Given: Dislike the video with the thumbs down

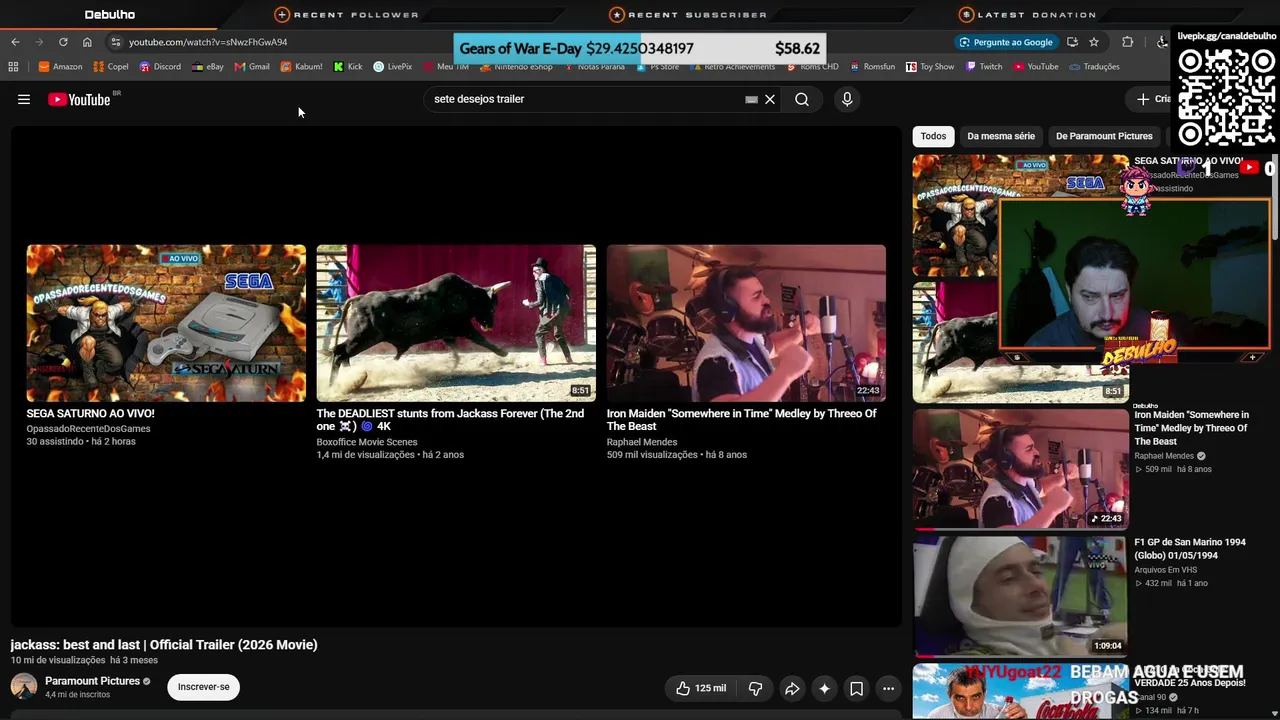Looking at the screenshot, I should pos(755,688).
